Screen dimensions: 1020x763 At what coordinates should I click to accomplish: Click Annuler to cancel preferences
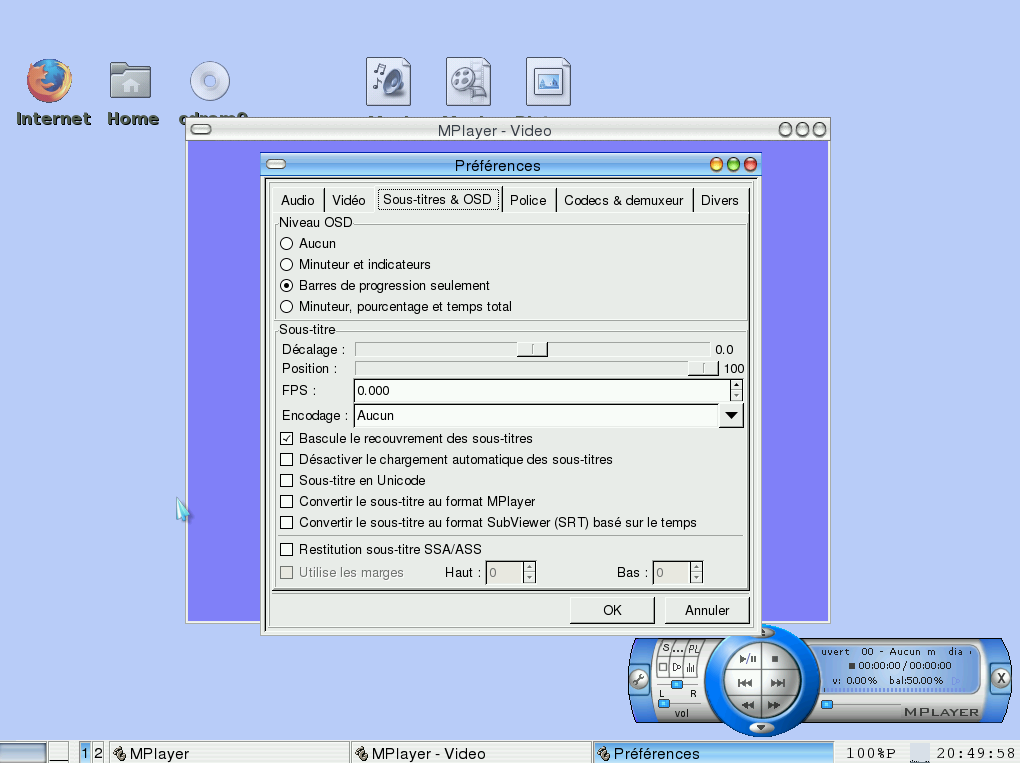tap(707, 610)
